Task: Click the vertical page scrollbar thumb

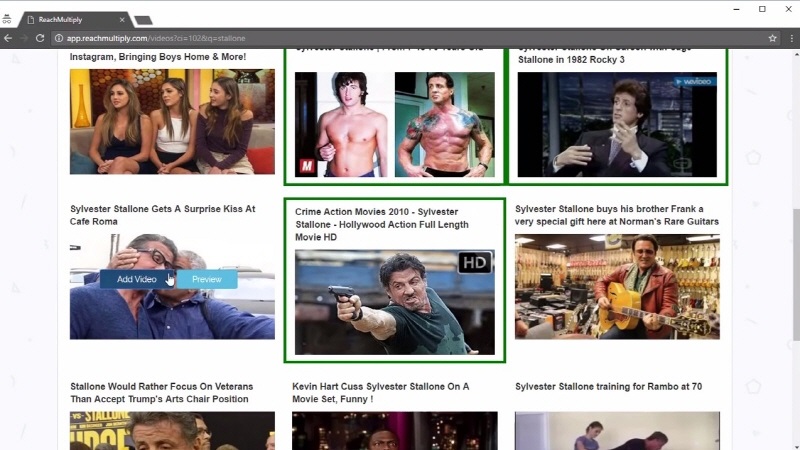Action: [x=796, y=275]
